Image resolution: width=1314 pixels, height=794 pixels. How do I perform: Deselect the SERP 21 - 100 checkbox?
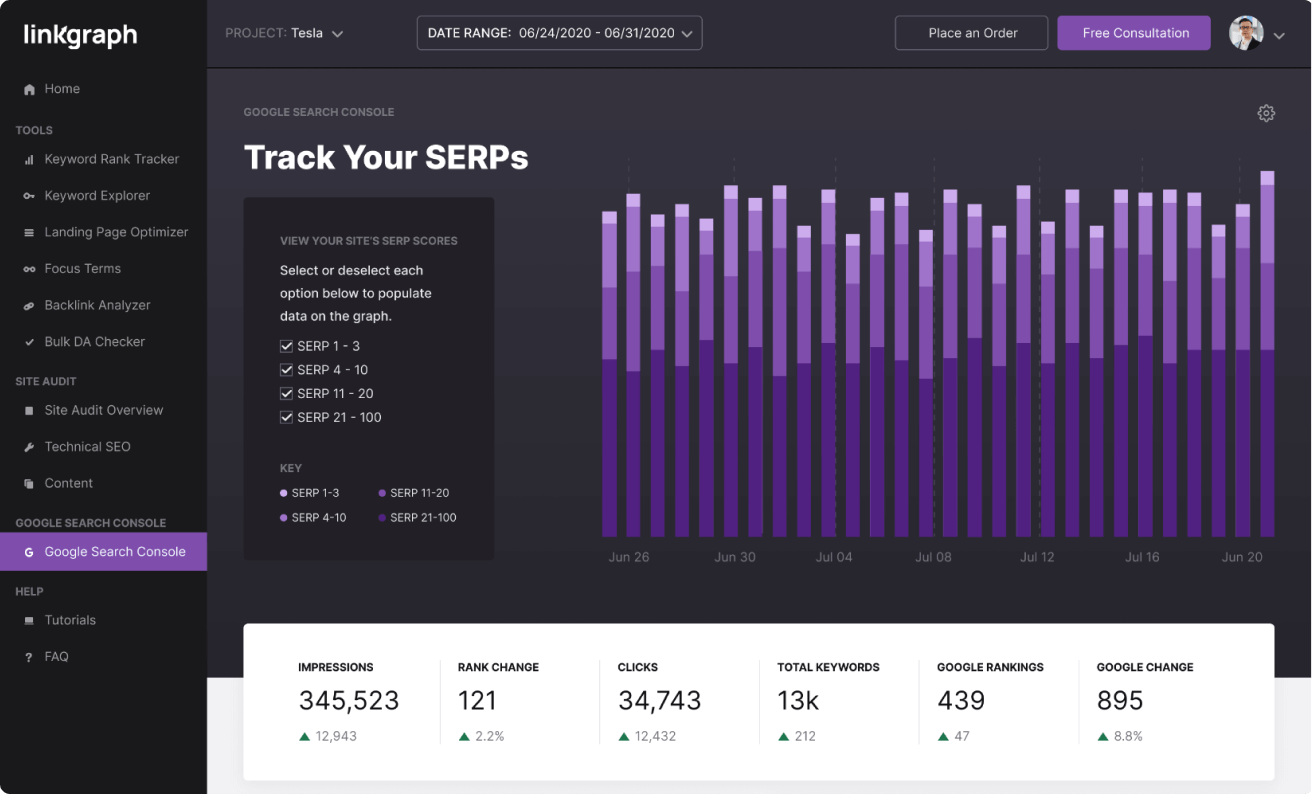[x=286, y=417]
